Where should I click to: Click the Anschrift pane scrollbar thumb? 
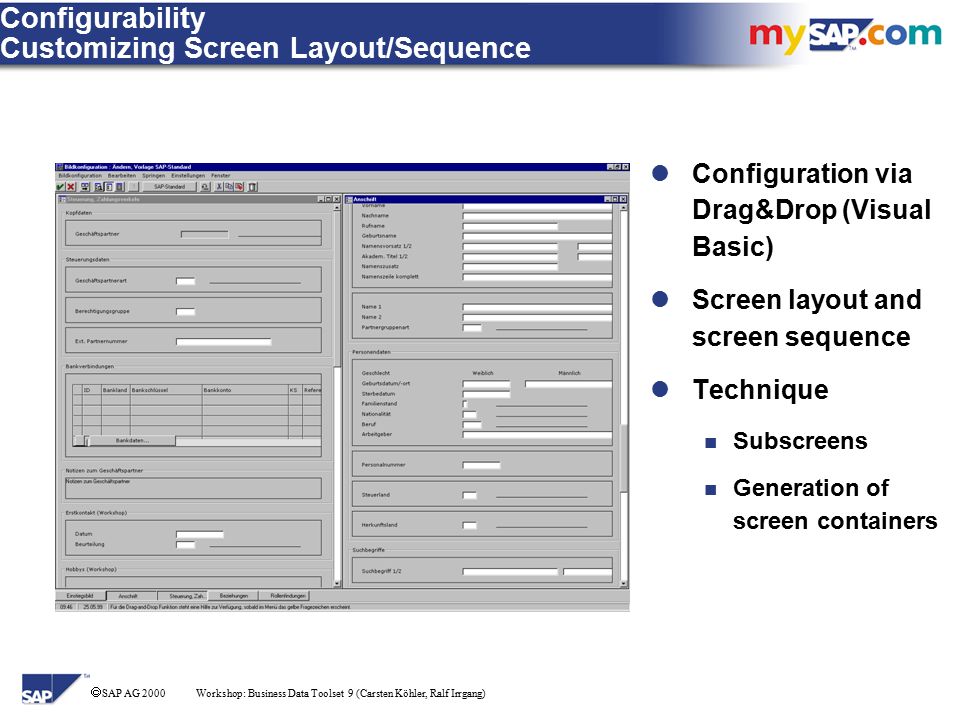[x=623, y=458]
